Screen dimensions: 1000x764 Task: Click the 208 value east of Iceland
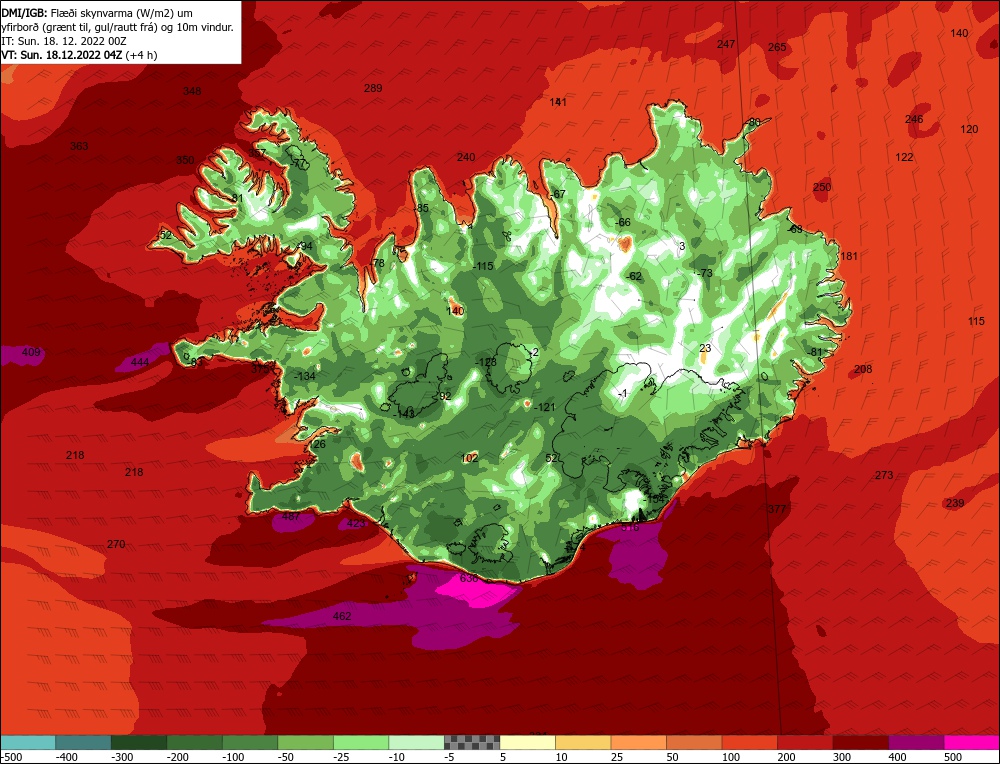click(863, 369)
